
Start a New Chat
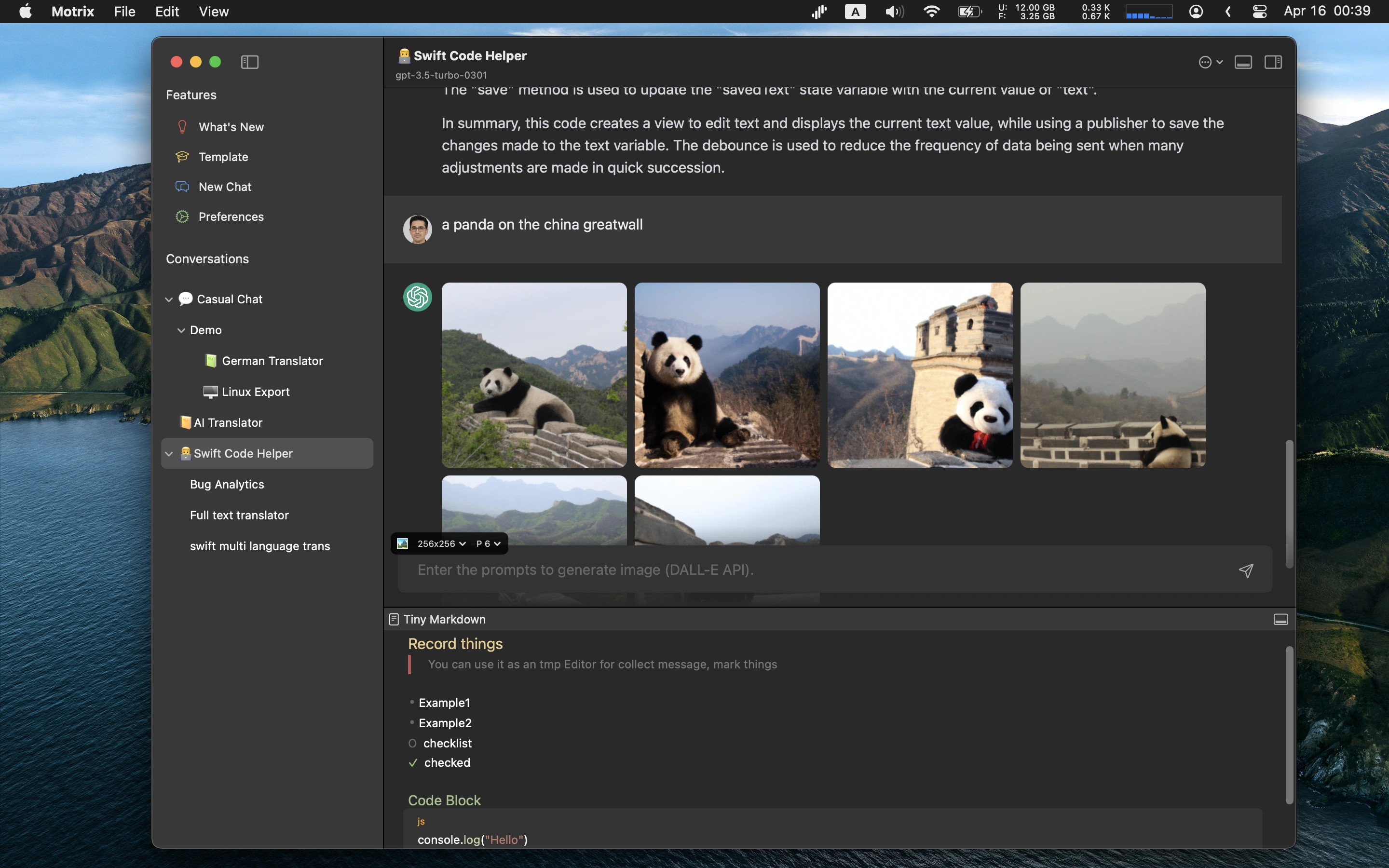(x=224, y=187)
